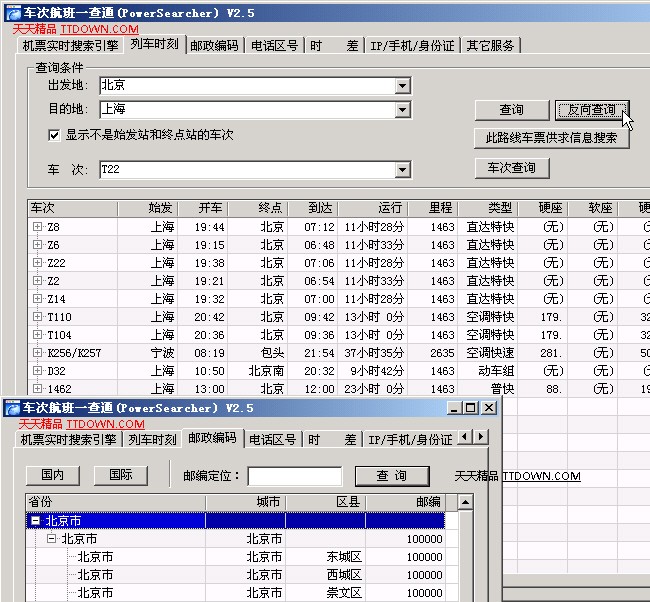Collapse the nested 北京市 city node
Image resolution: width=650 pixels, height=602 pixels.
51,539
